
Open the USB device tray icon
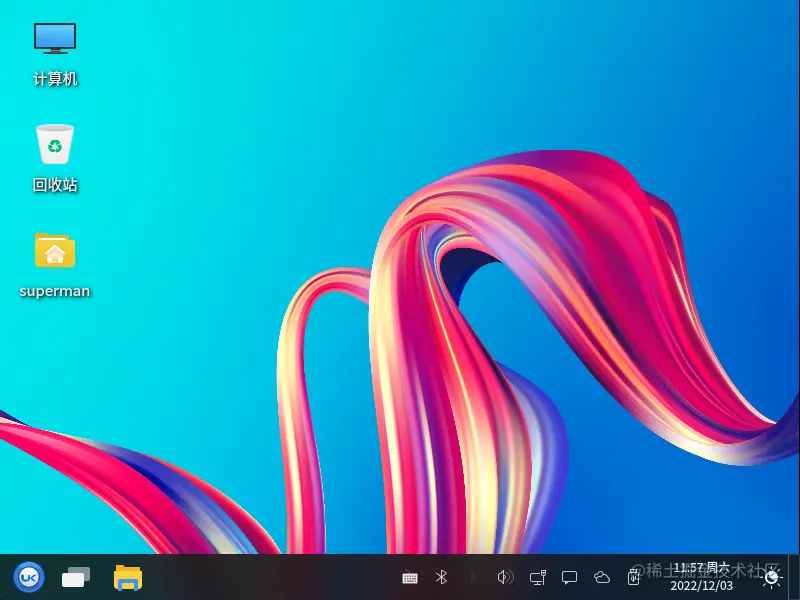pos(634,577)
